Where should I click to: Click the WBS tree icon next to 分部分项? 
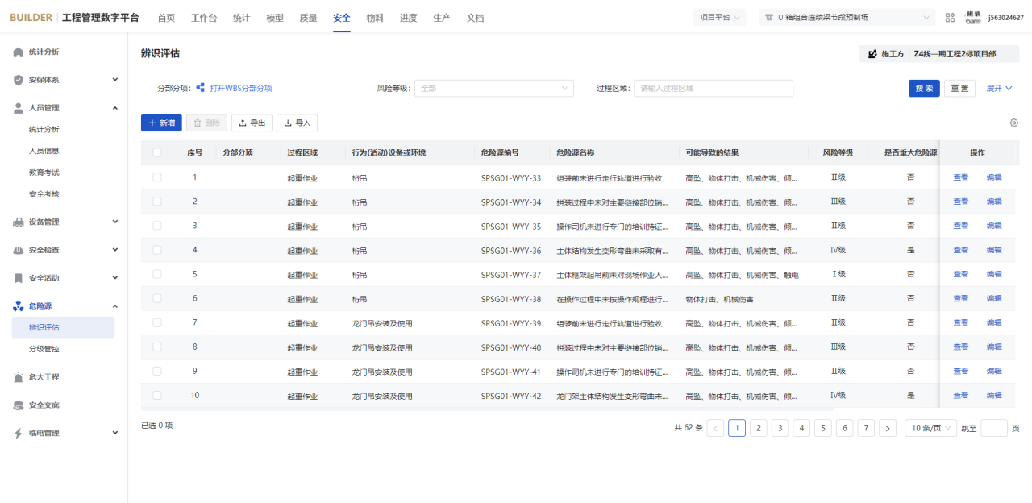coord(201,88)
